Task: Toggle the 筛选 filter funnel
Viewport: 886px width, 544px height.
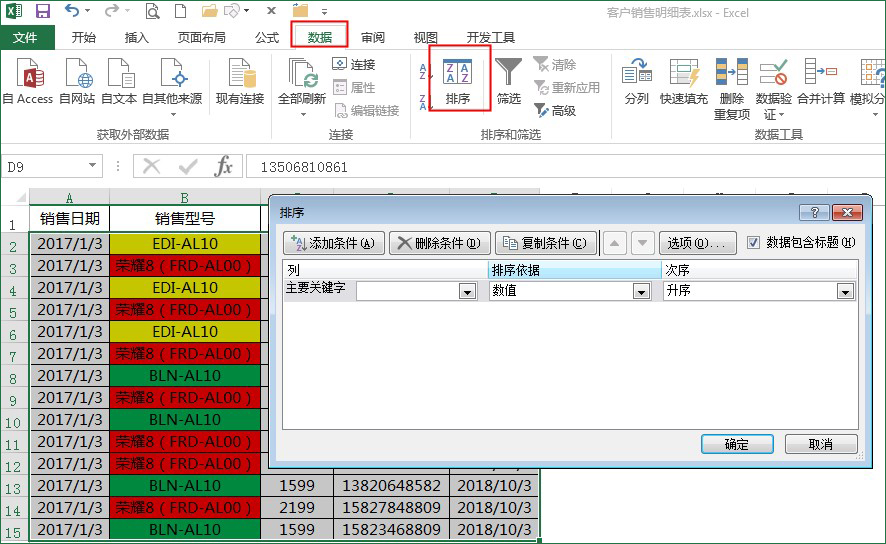Action: click(509, 81)
